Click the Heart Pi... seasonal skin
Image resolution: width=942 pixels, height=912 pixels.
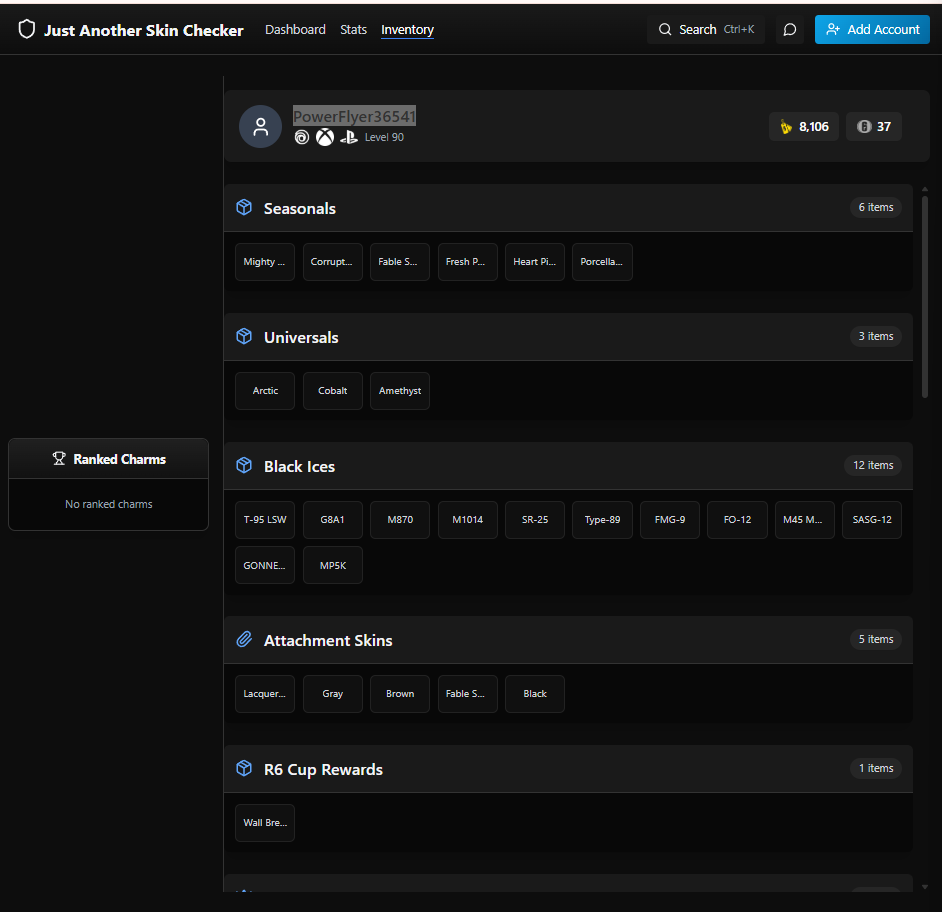535,262
